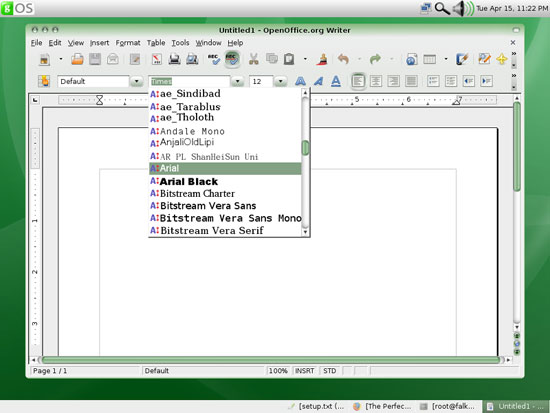The height and width of the screenshot is (413, 550).
Task: Click the Undo arrow icon
Action: [x=343, y=59]
